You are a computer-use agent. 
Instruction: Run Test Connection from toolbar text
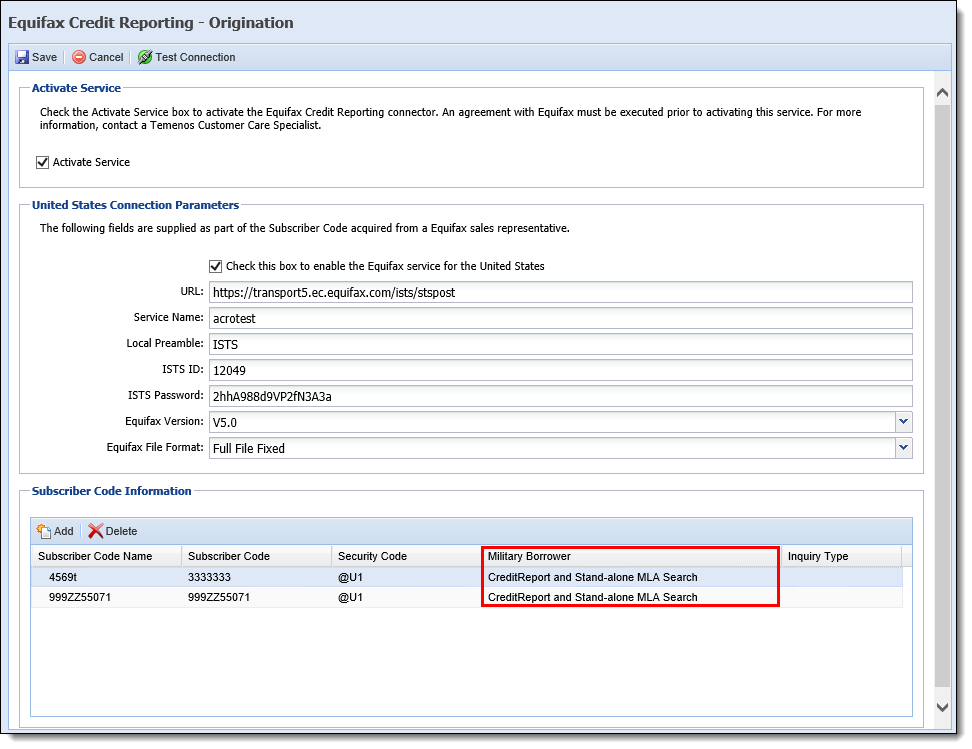(195, 57)
